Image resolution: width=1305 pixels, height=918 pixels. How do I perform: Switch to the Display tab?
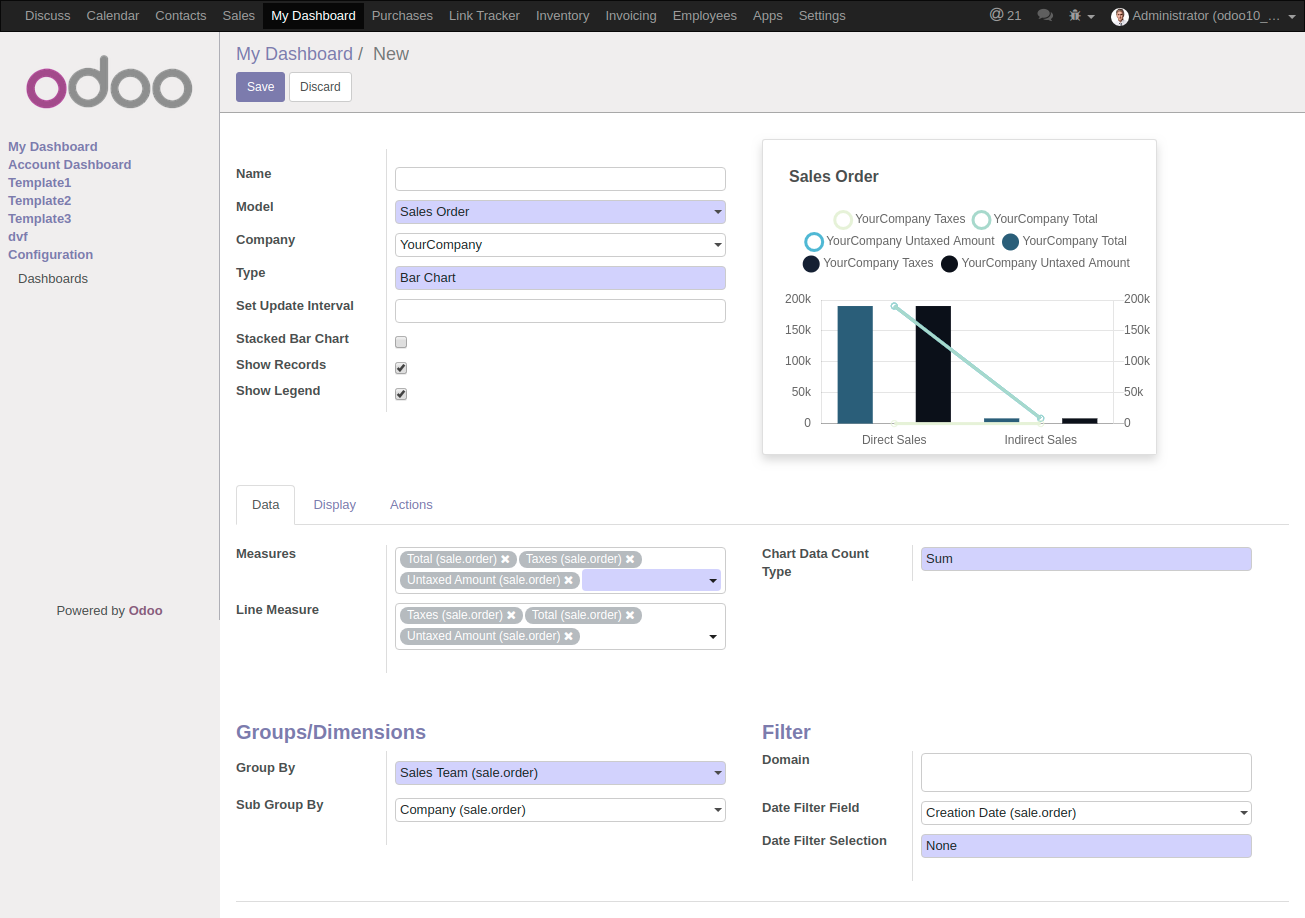click(x=335, y=505)
